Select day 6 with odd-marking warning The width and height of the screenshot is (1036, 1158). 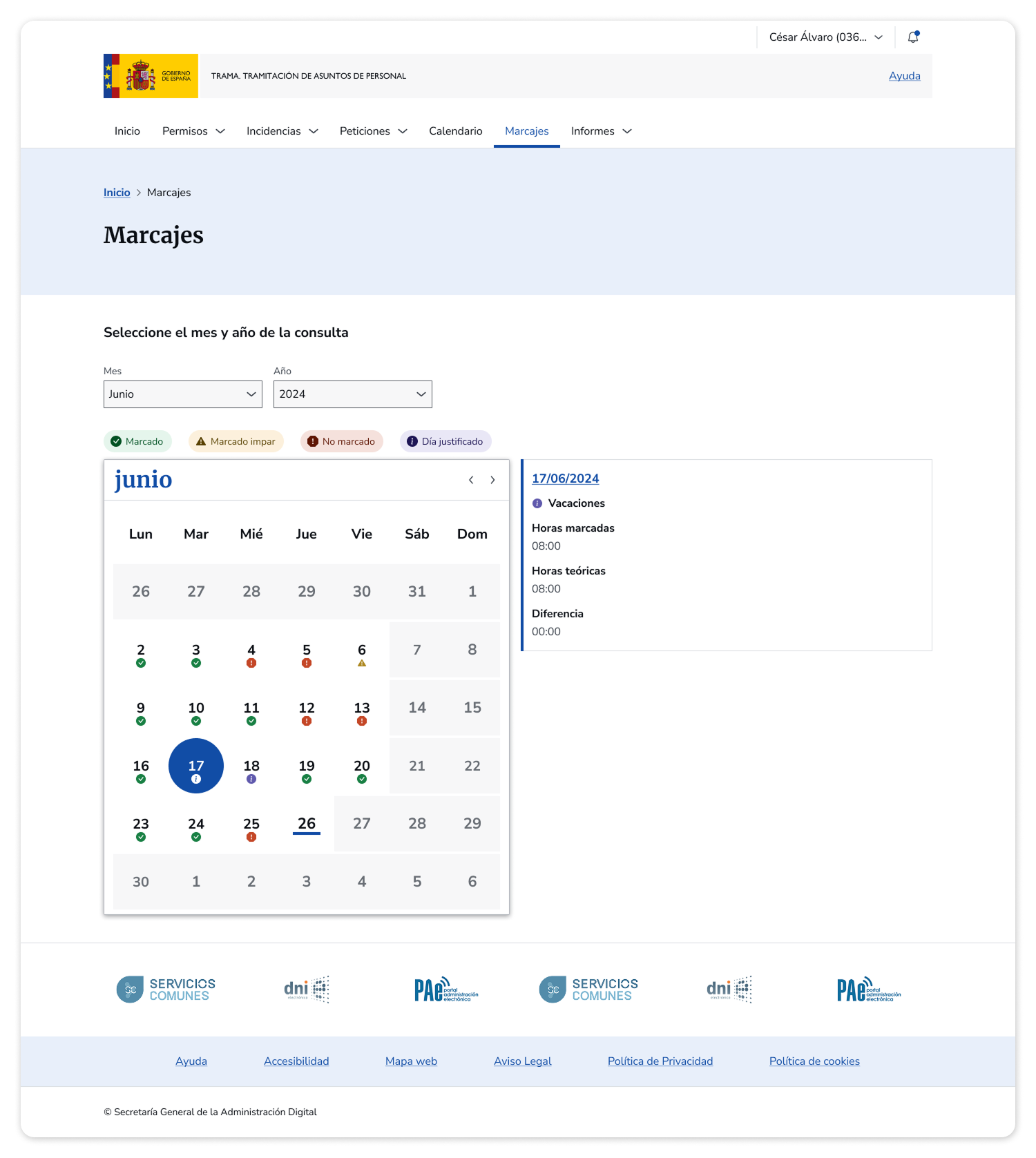pyautogui.click(x=362, y=653)
